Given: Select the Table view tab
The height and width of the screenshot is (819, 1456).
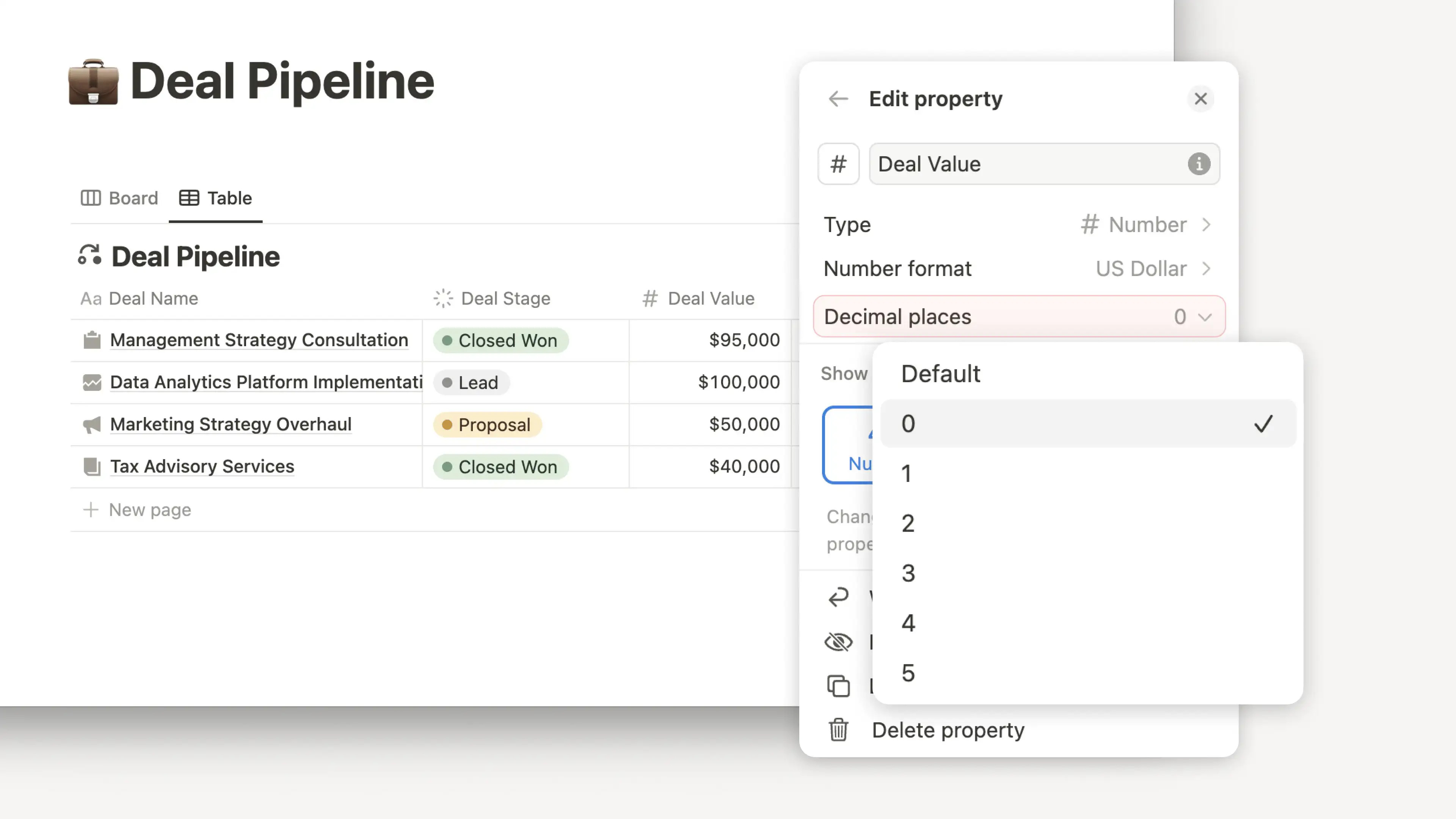Looking at the screenshot, I should pyautogui.click(x=216, y=198).
